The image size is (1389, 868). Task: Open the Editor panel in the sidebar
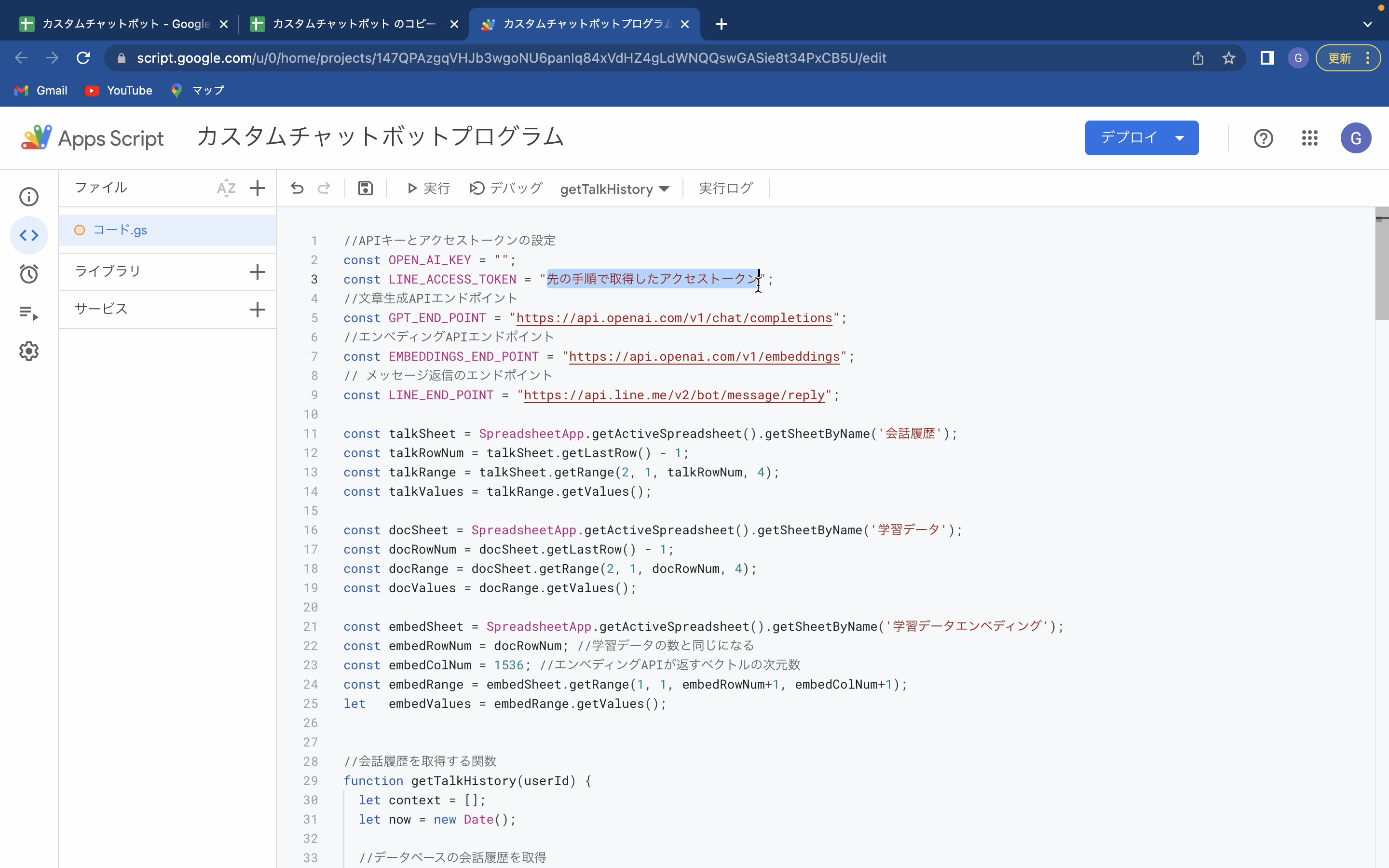(29, 235)
